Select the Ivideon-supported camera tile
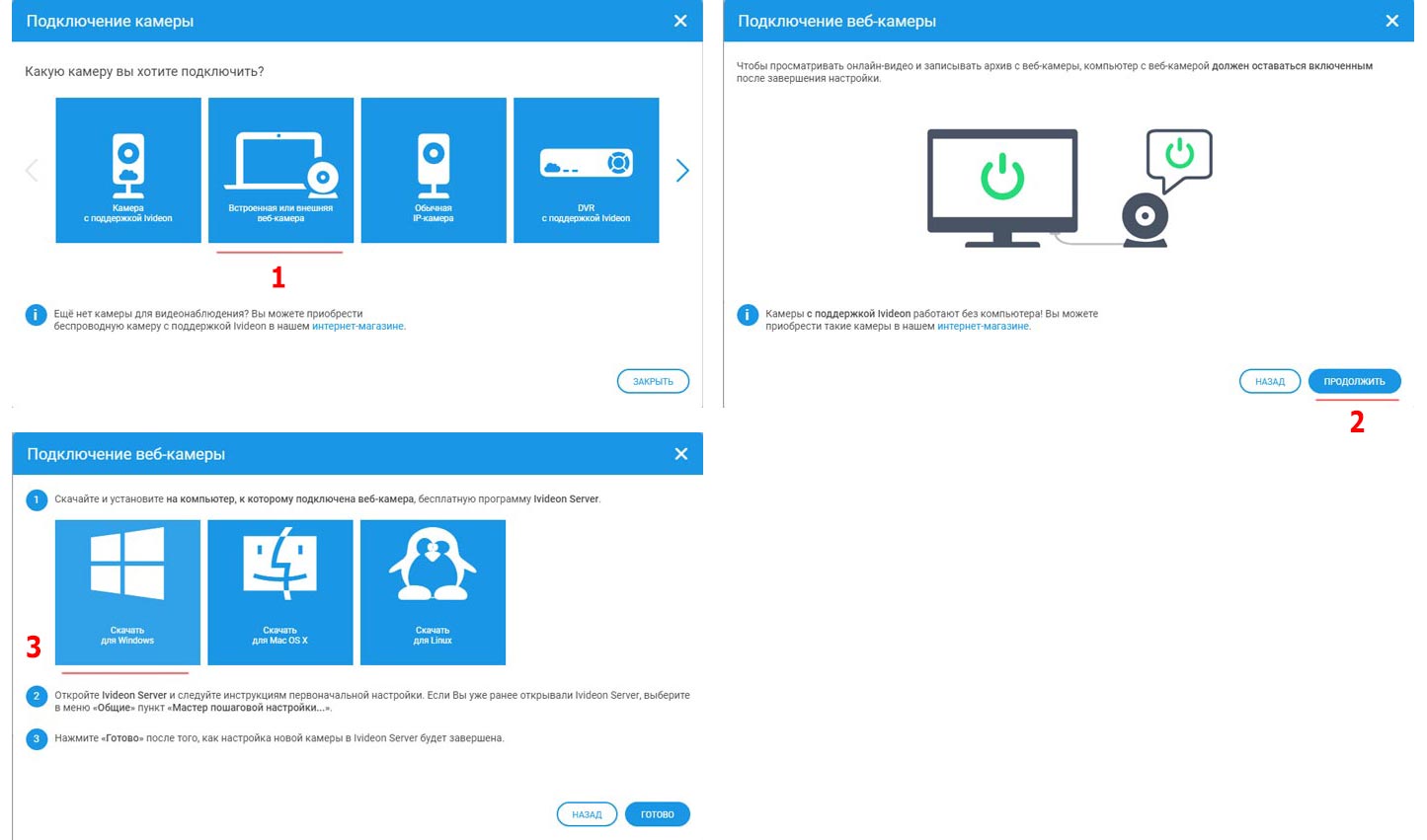This screenshot has width=1427, height=840. point(128,170)
